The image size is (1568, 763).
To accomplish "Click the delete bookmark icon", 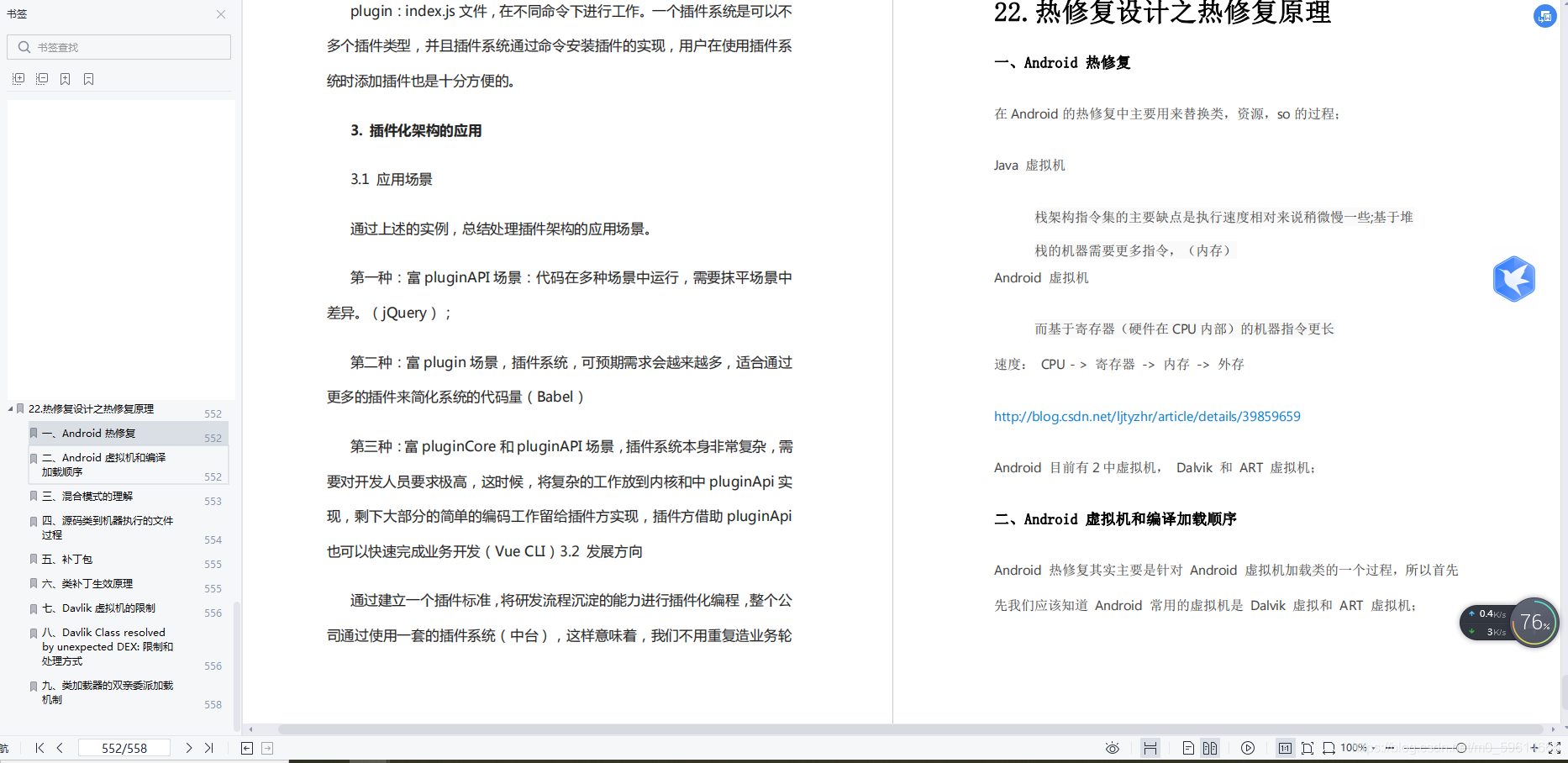I will (89, 79).
